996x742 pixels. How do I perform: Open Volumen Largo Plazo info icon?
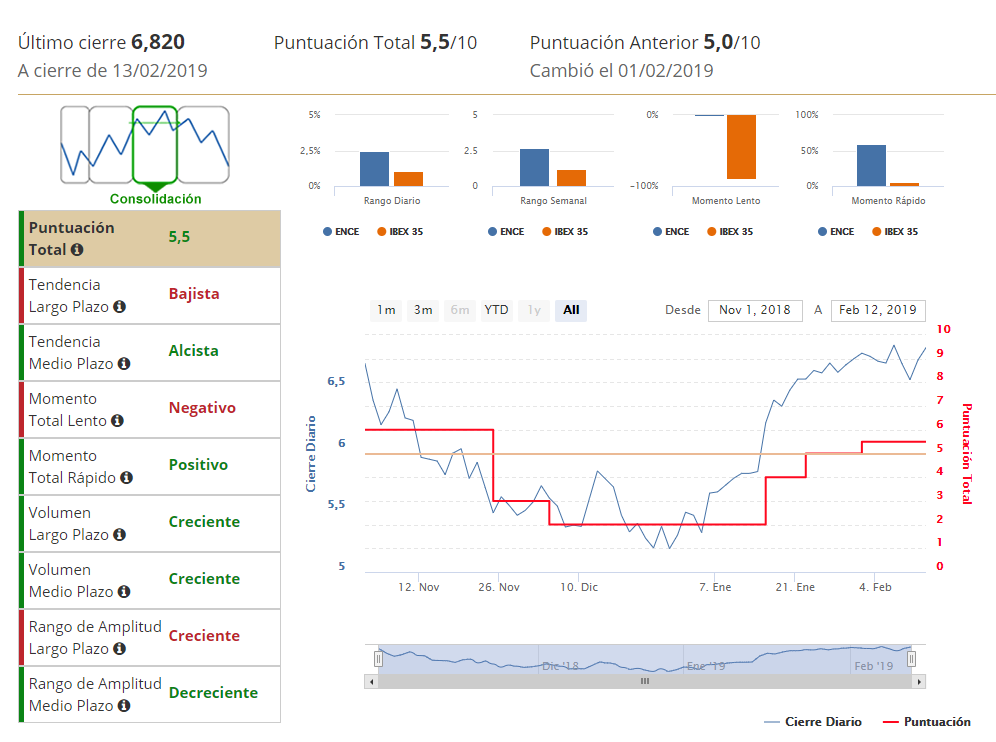119,535
